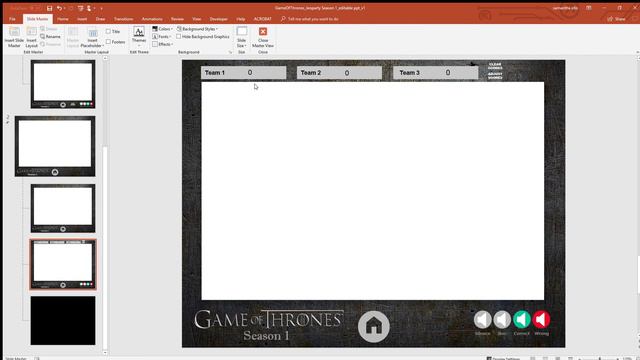Toggle the Title checkbox

pos(108,31)
